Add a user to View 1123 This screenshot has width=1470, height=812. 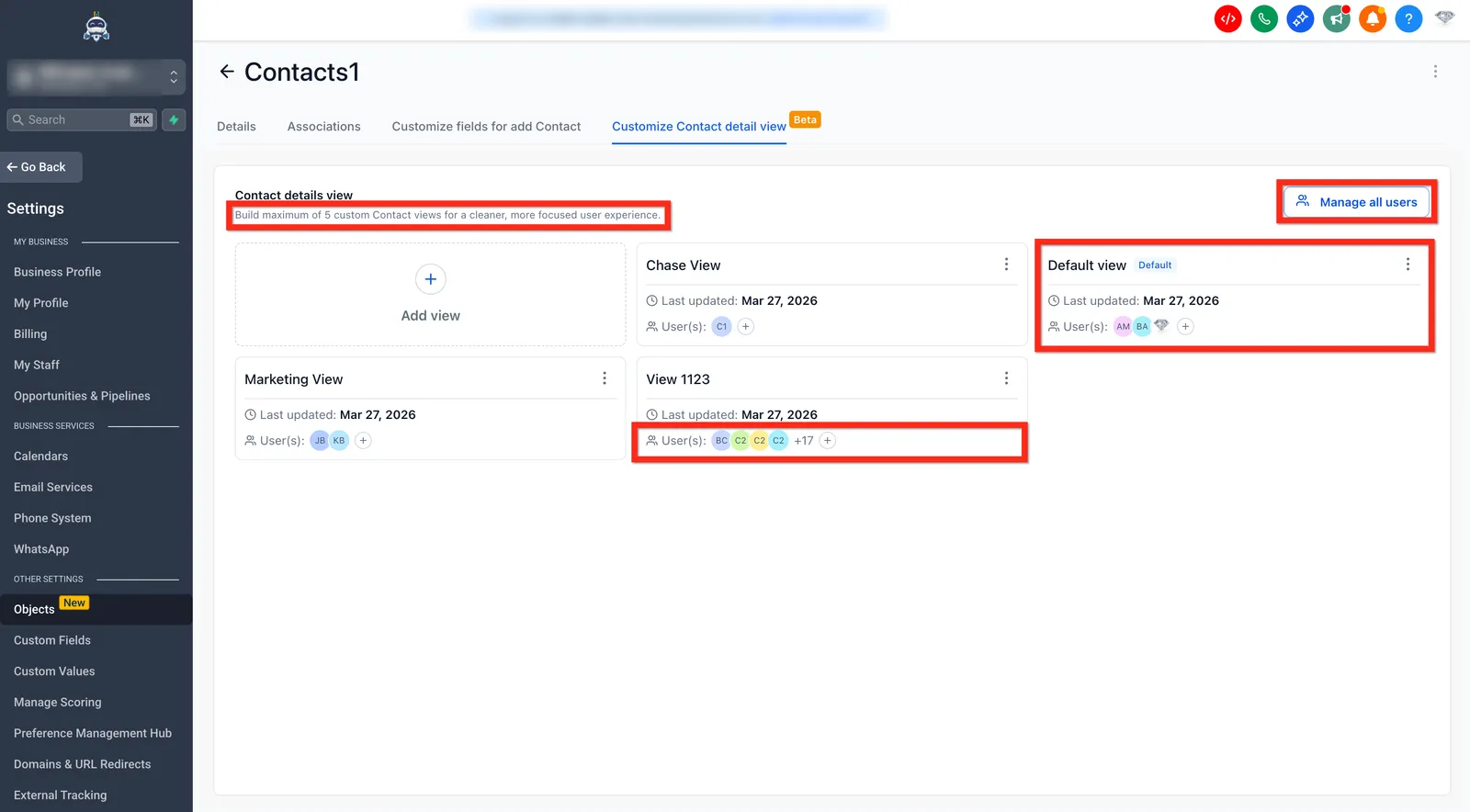click(827, 440)
